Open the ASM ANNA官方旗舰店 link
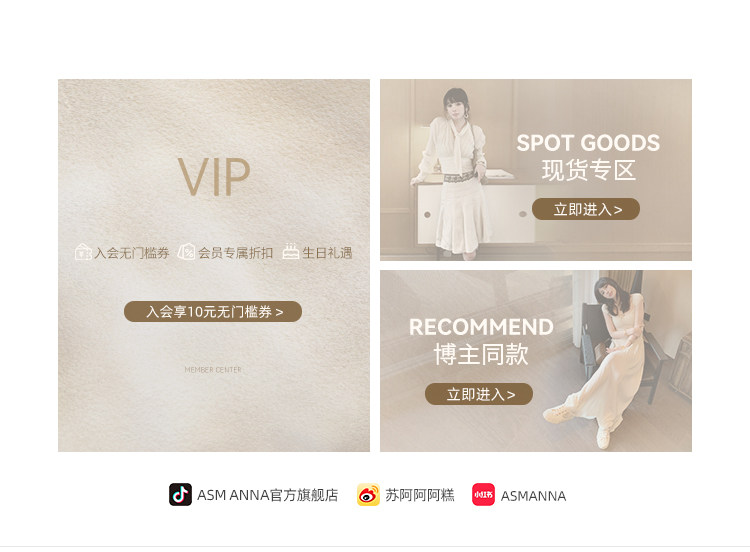The width and height of the screenshot is (750, 552). (268, 495)
